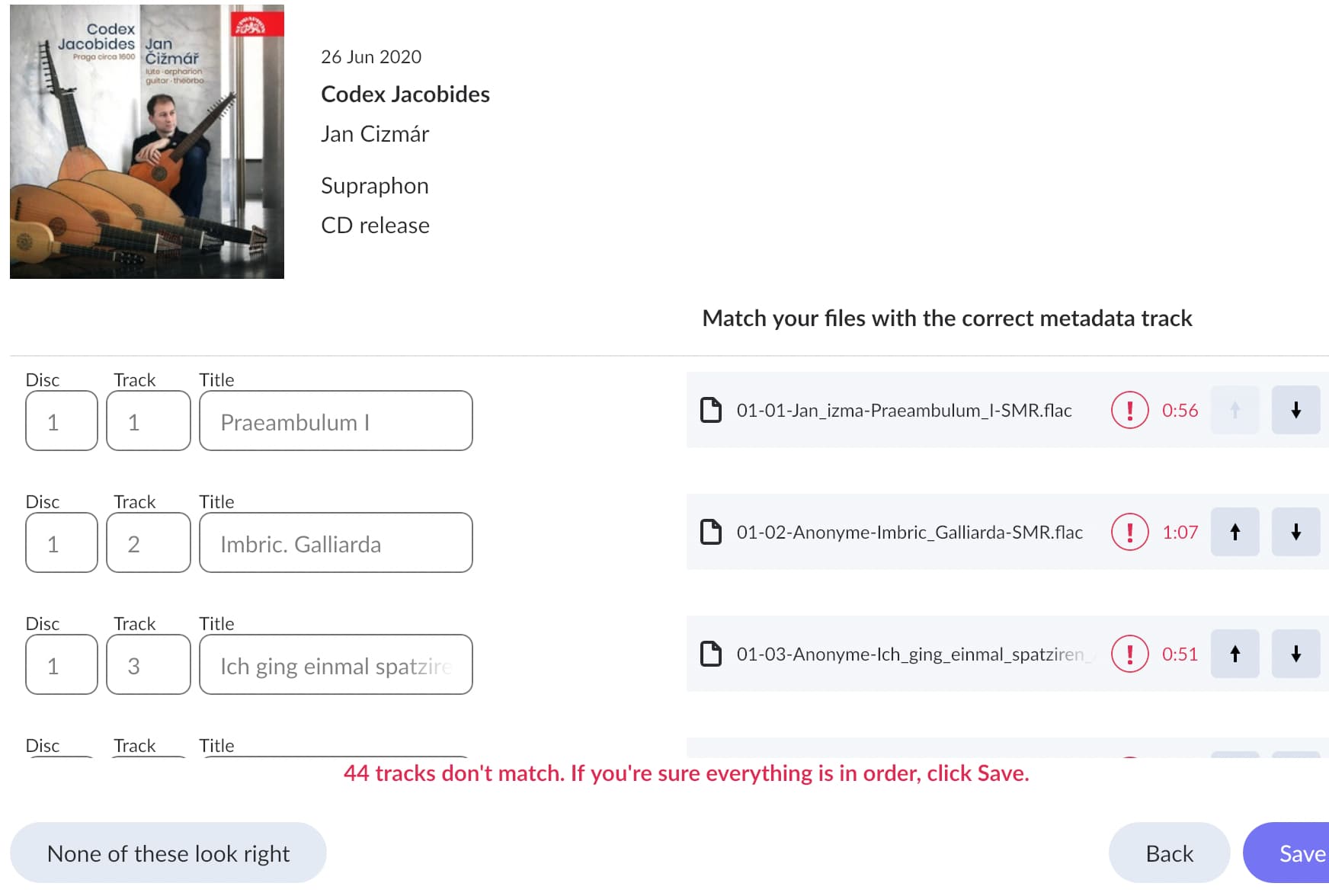1329x896 pixels.
Task: Click warning icon beside 1:07 duration
Action: pos(1129,532)
